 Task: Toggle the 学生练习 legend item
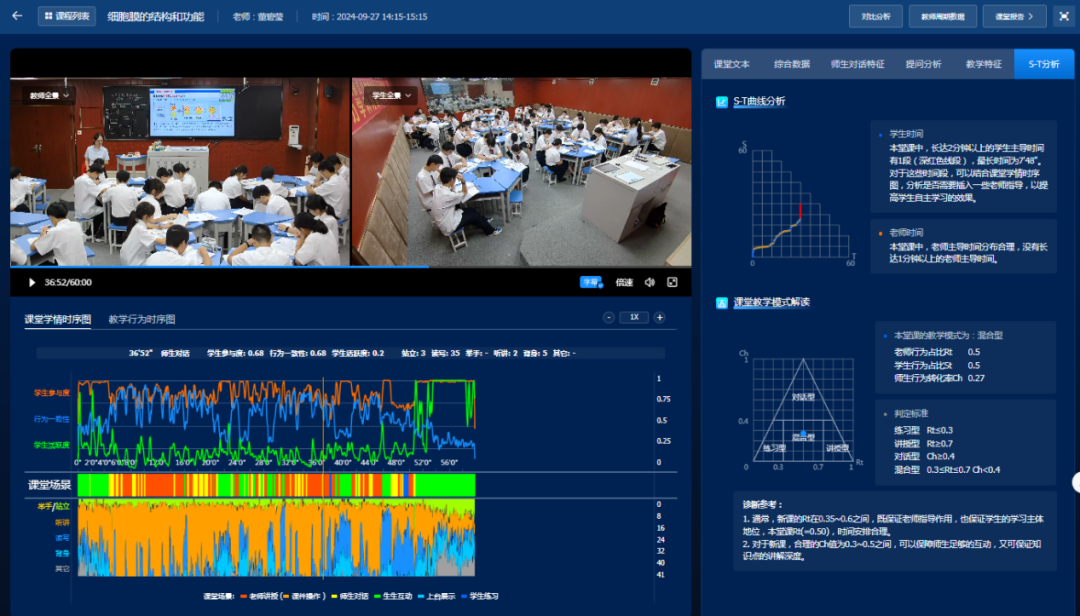482,596
